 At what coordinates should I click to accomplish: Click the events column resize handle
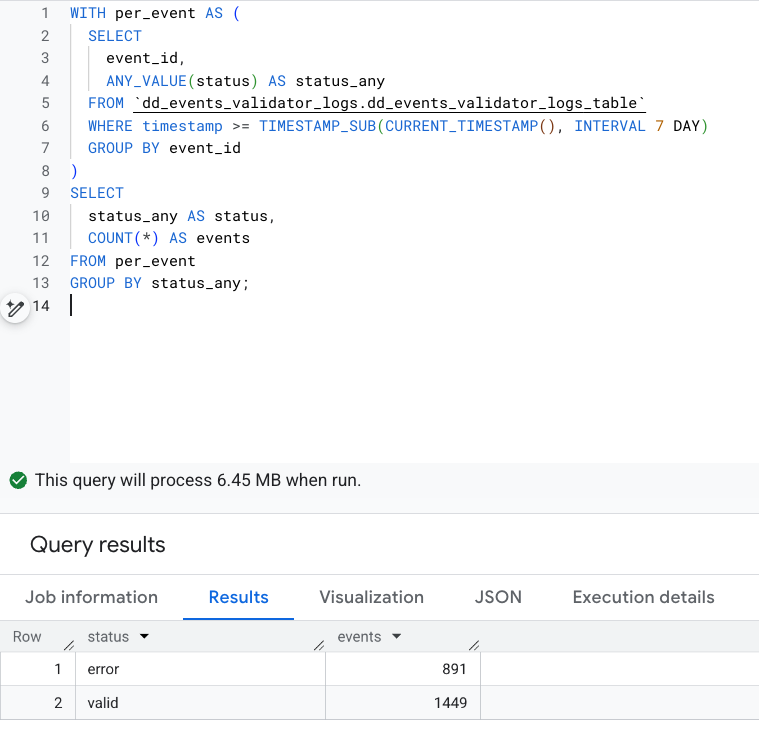coord(474,645)
